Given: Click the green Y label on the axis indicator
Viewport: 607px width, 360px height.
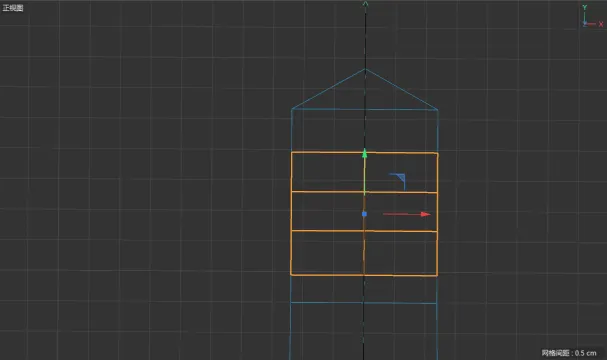Looking at the screenshot, I should (x=585, y=7).
